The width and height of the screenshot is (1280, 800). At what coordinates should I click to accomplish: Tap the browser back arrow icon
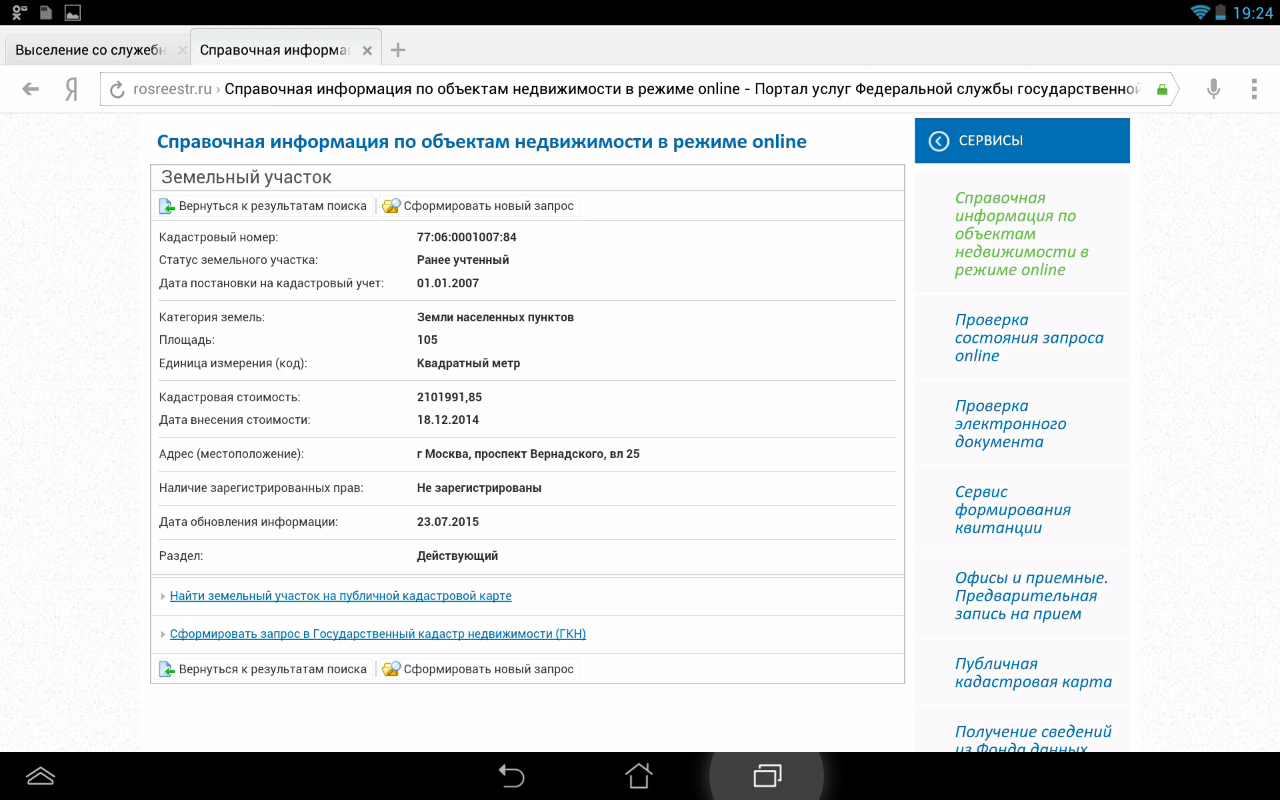pos(31,89)
